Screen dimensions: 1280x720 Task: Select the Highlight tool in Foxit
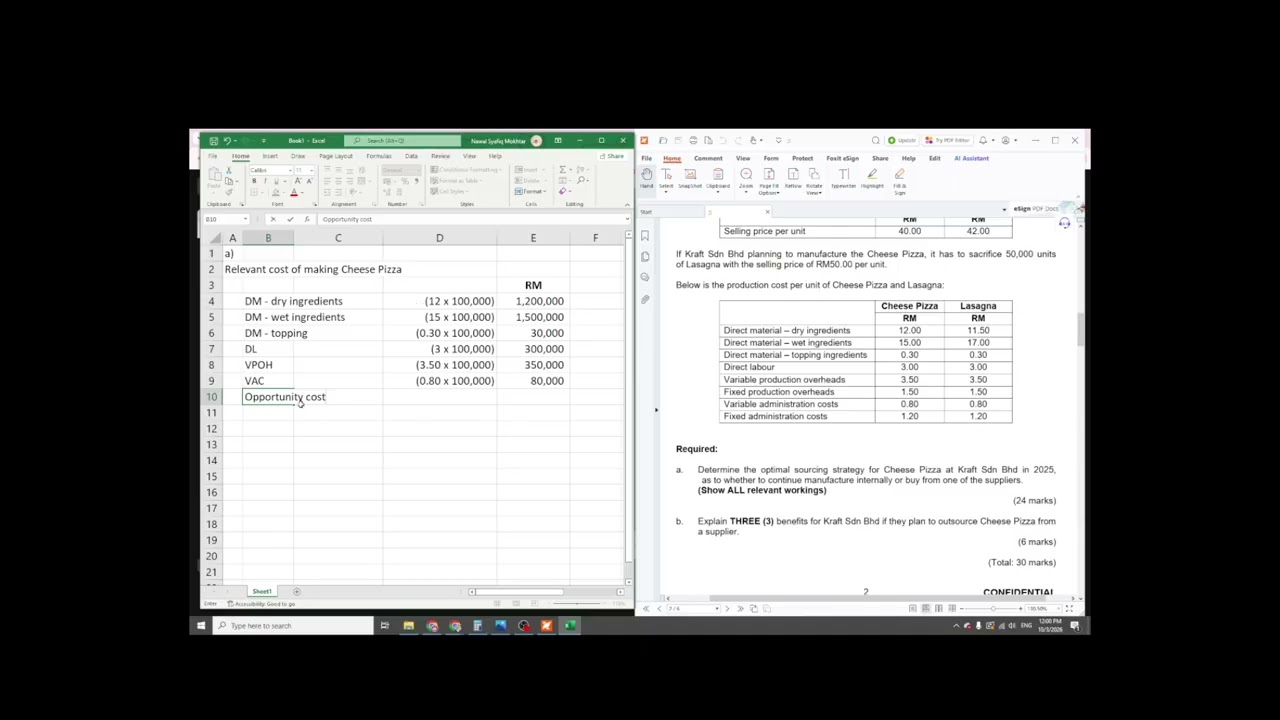tap(872, 178)
